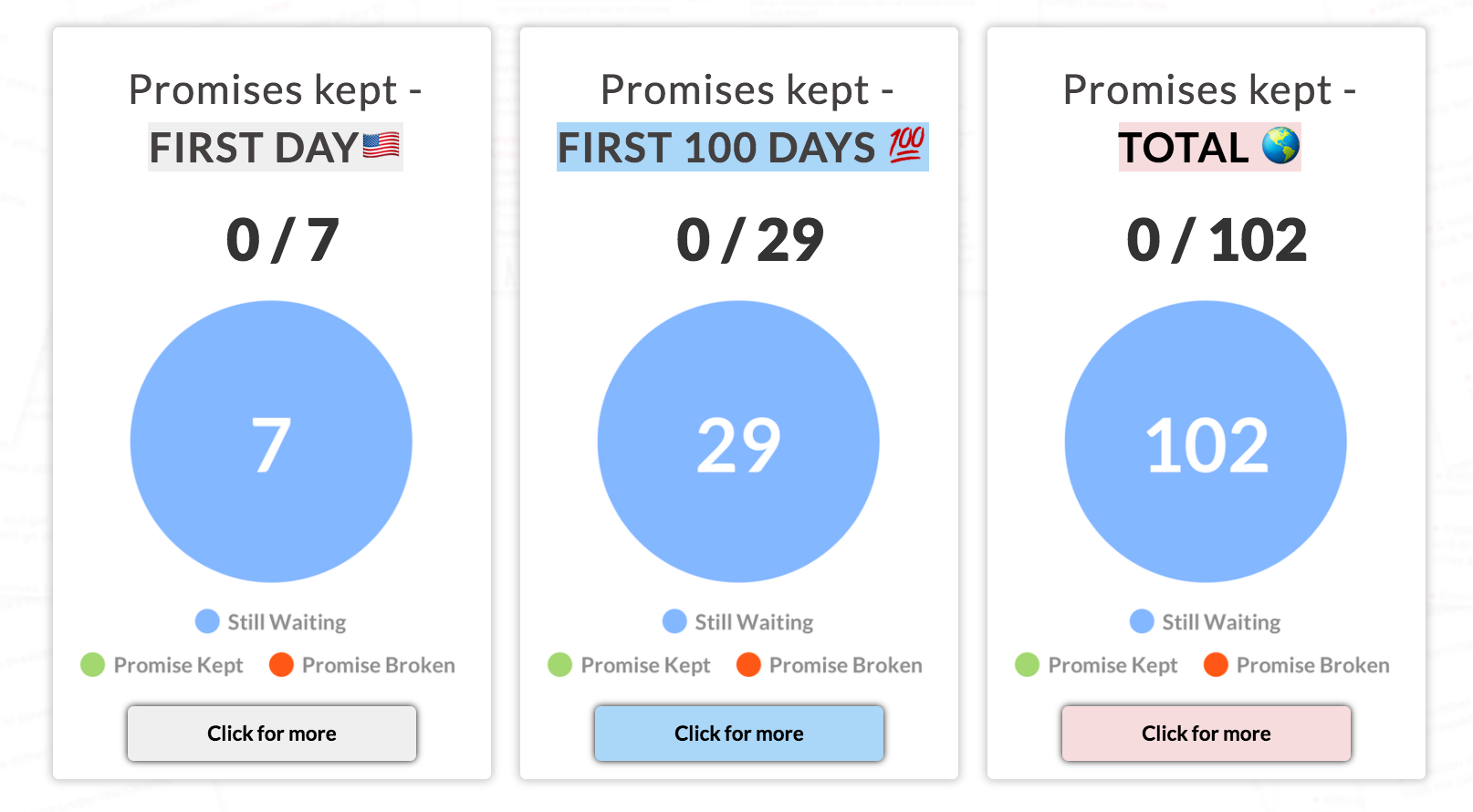1473x812 pixels.
Task: Click the blue pie chart showing 7
Action: (x=271, y=440)
